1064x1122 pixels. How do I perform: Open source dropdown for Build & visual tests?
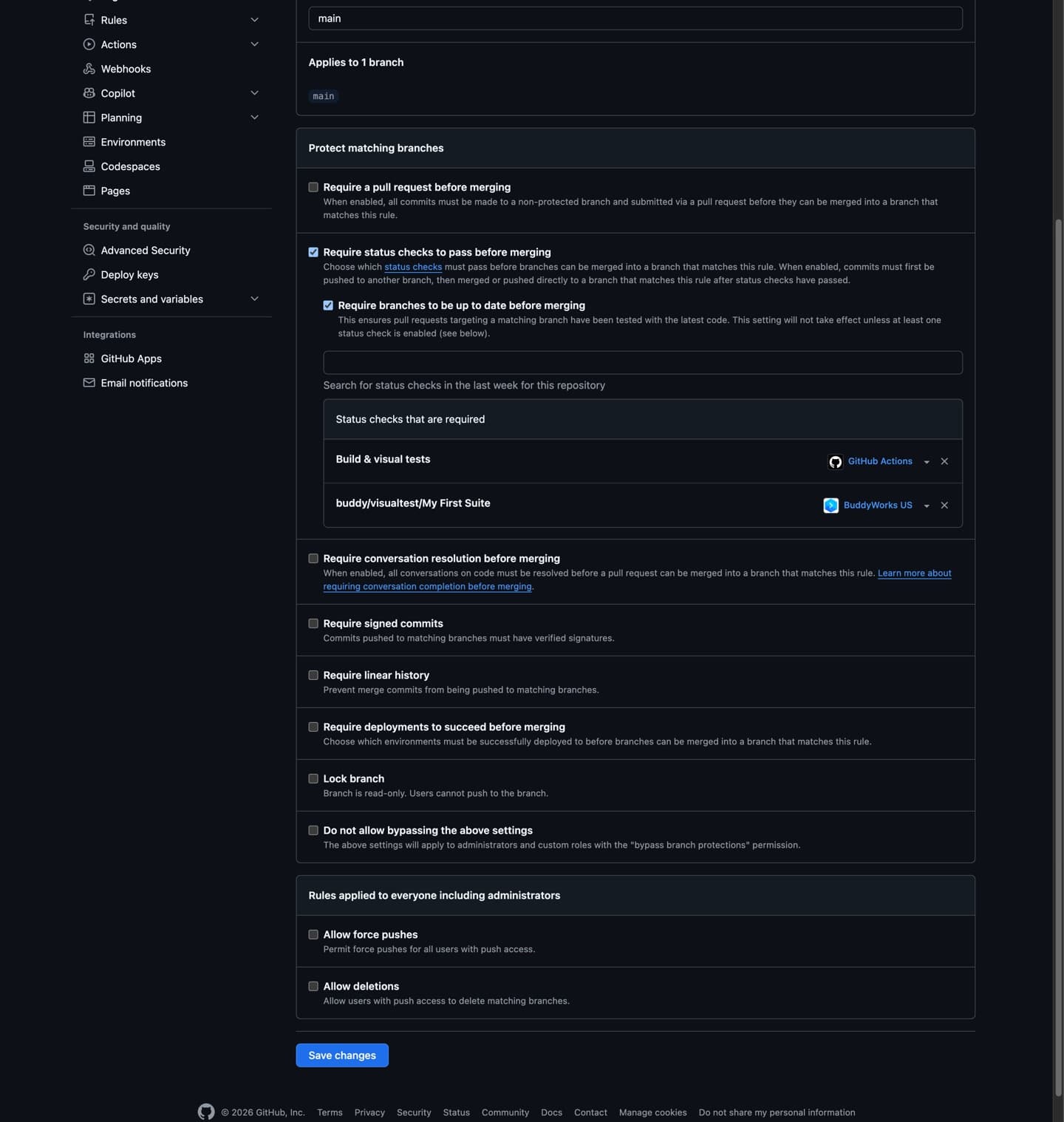tap(927, 462)
